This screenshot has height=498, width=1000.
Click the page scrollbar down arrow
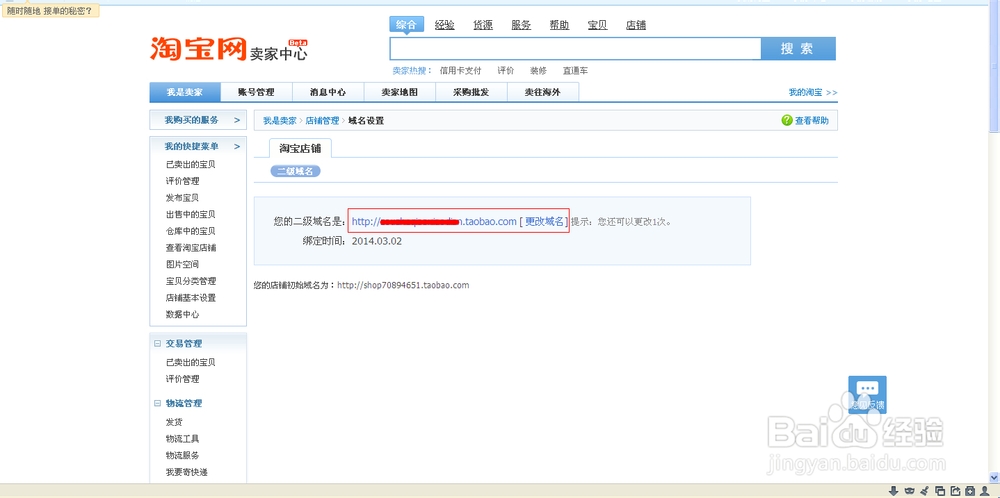coord(994,477)
